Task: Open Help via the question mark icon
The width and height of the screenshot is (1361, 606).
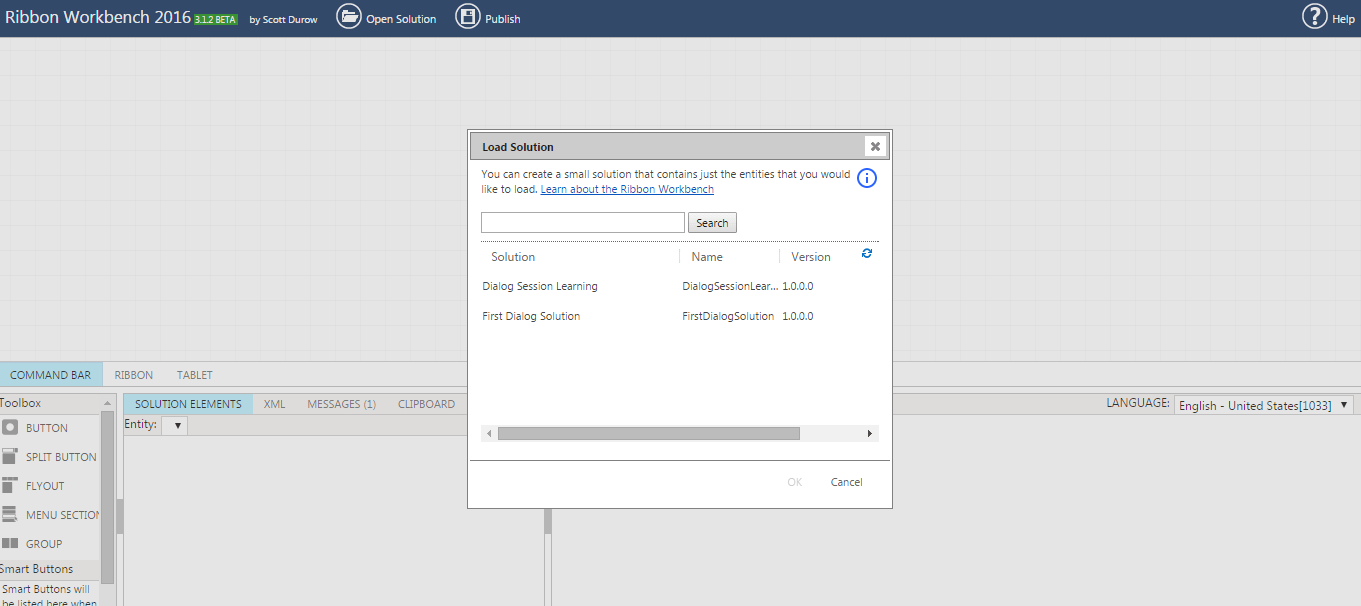Action: point(1315,17)
